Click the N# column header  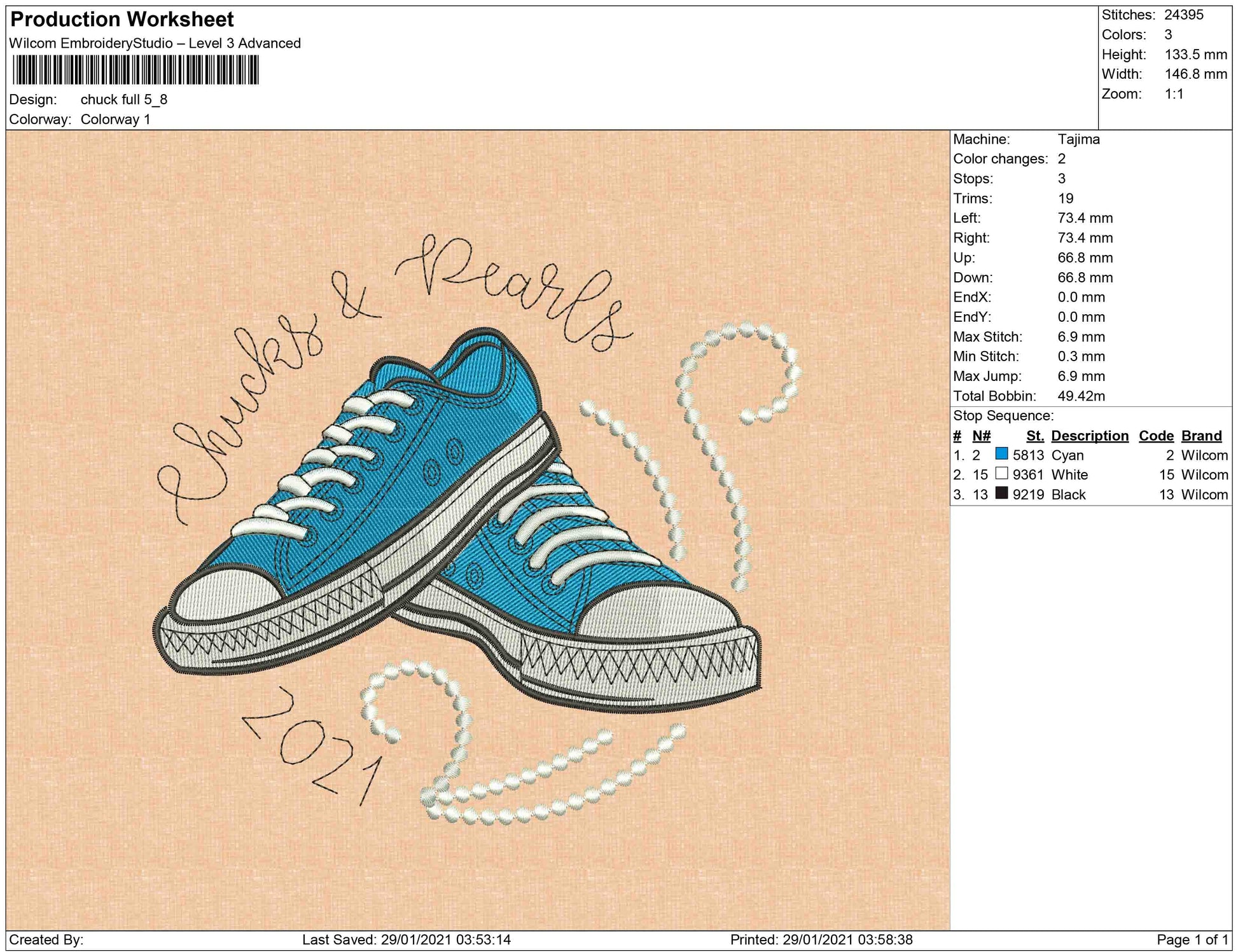coord(981,436)
